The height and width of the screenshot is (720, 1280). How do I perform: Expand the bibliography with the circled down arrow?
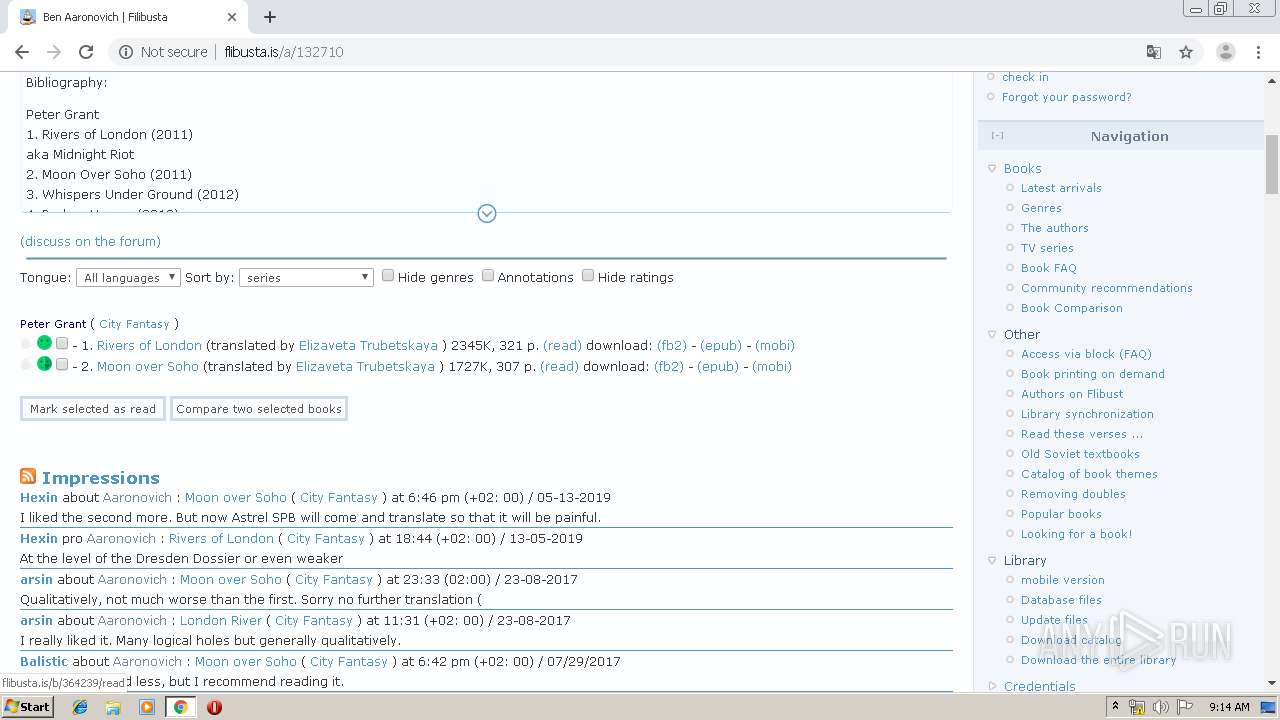coord(487,213)
